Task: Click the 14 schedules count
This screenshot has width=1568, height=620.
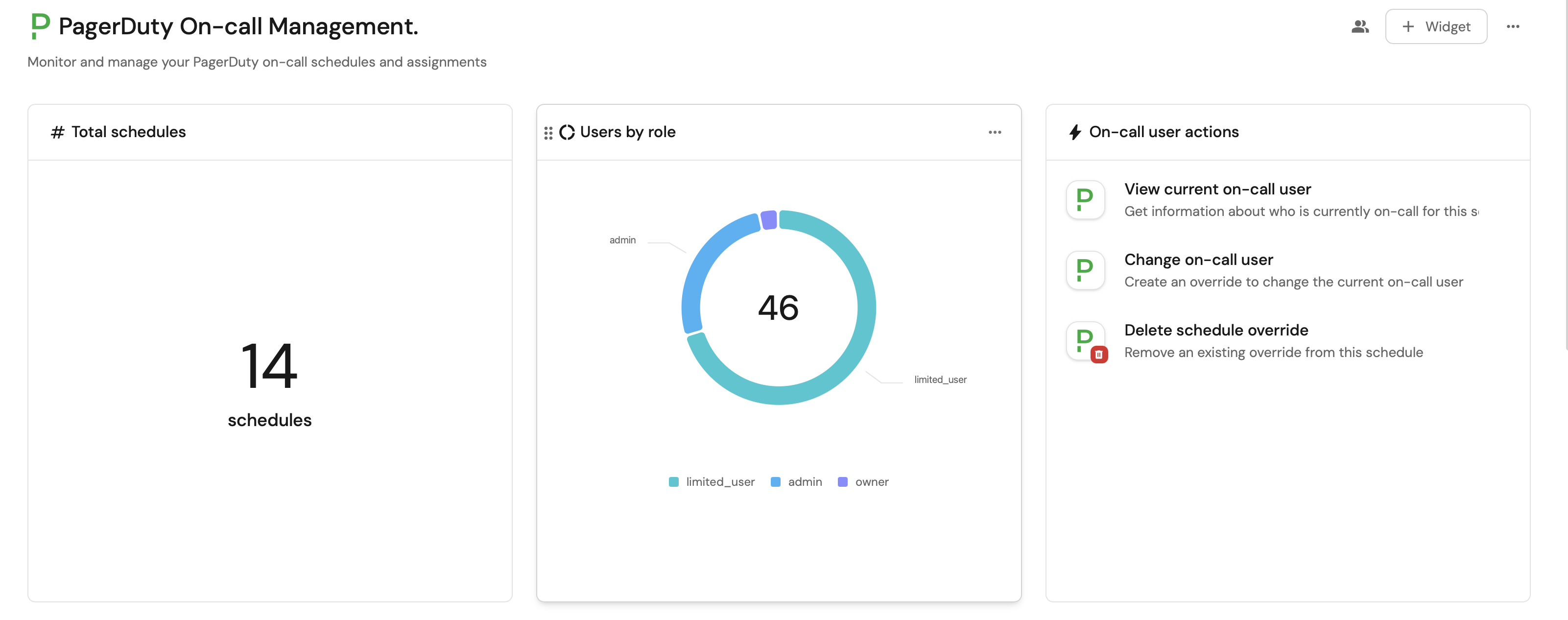Action: pyautogui.click(x=269, y=366)
